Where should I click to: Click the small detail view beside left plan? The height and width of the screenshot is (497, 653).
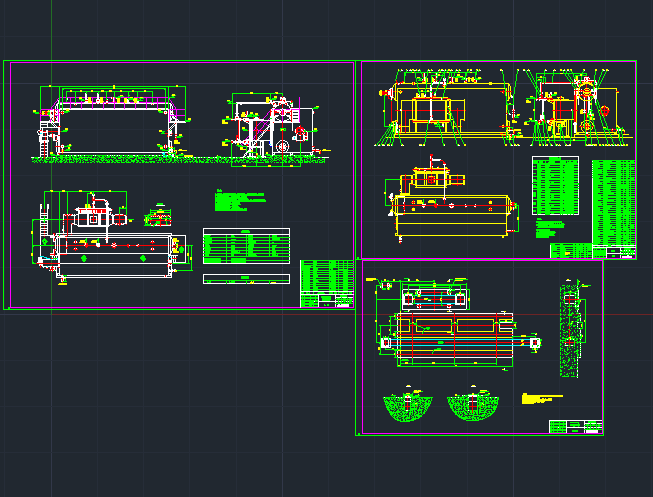[x=155, y=216]
